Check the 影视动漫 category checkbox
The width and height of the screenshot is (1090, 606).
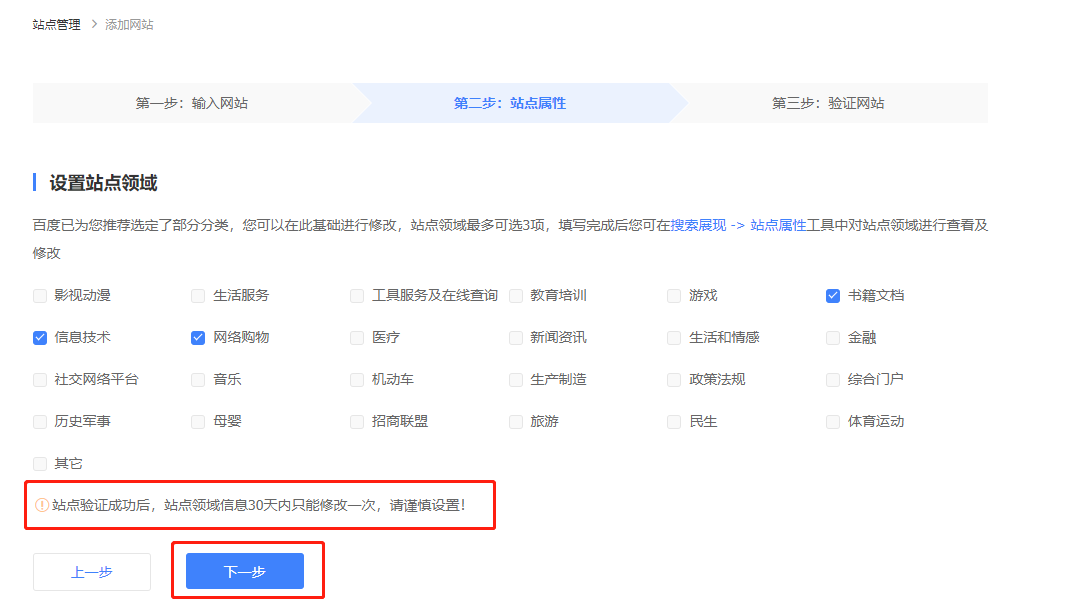coord(39,295)
